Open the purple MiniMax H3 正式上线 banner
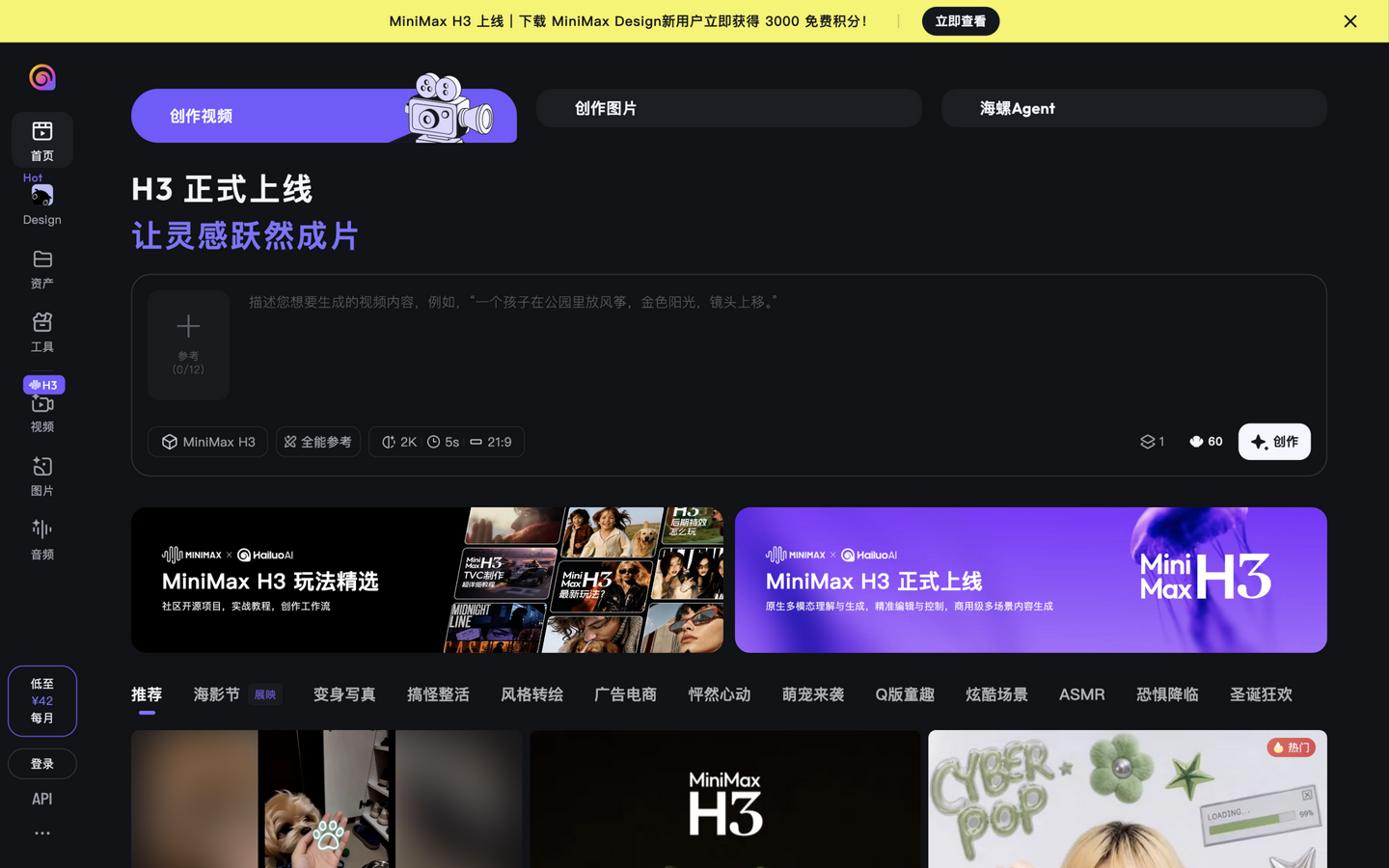Image resolution: width=1389 pixels, height=868 pixels. [x=1031, y=580]
